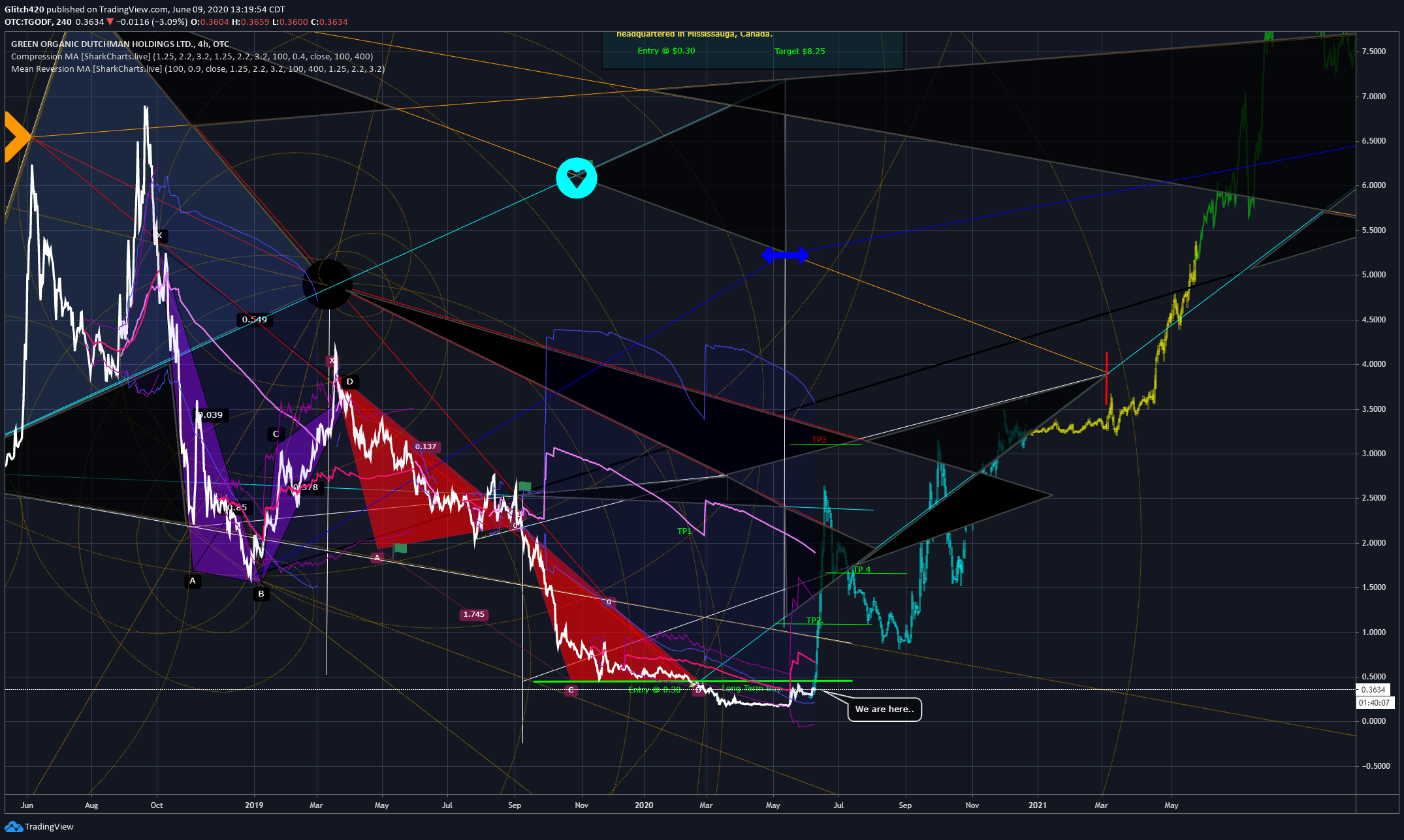Click the black X label near Oct

(x=159, y=236)
